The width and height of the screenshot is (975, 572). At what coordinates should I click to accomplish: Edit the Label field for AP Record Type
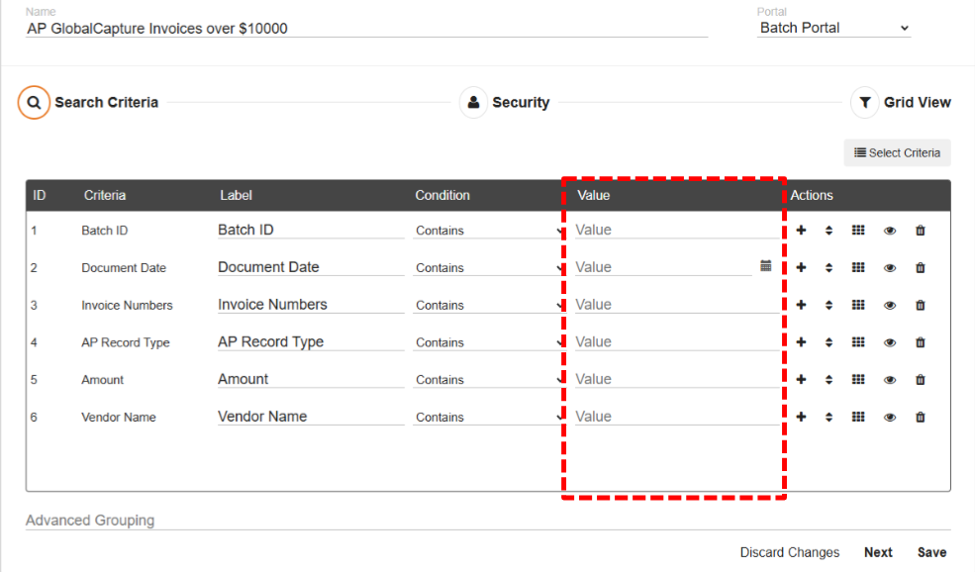[311, 342]
